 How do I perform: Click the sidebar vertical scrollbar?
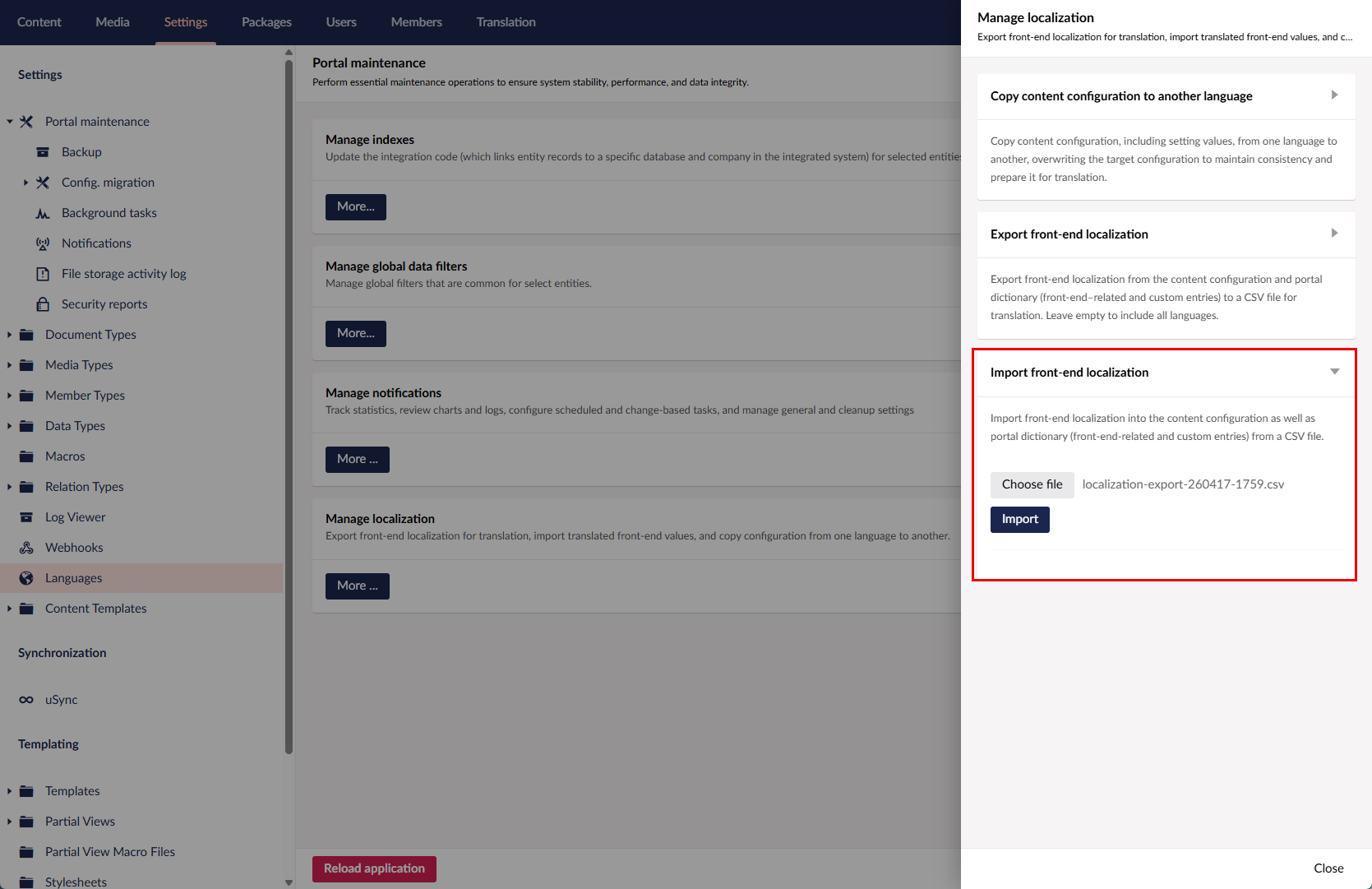(289, 411)
